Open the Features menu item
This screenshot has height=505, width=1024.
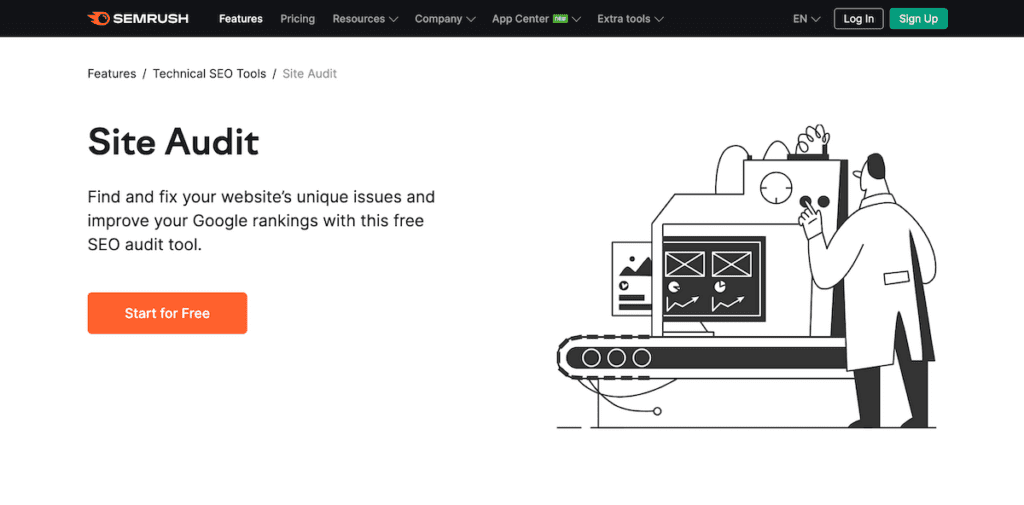tap(241, 19)
